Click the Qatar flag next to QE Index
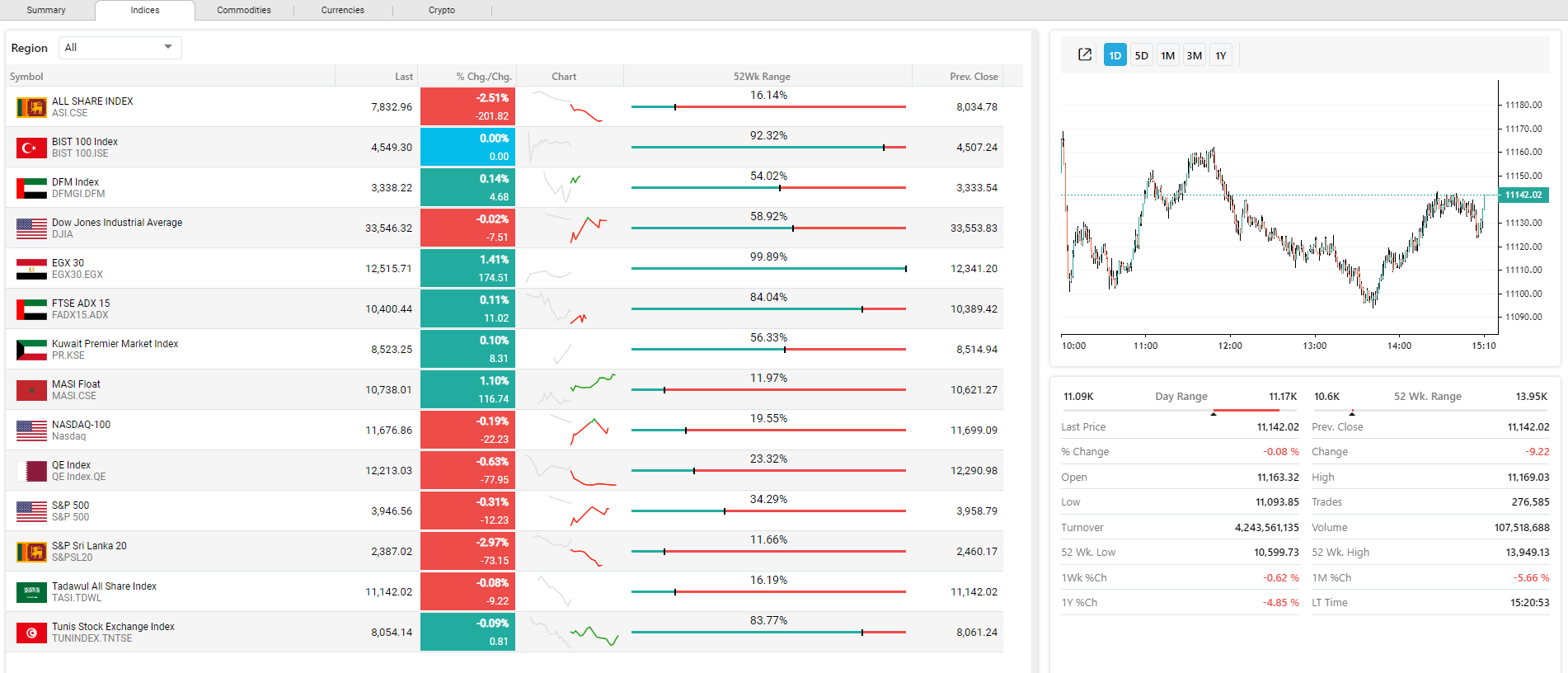Image resolution: width=1568 pixels, height=673 pixels. [31, 471]
